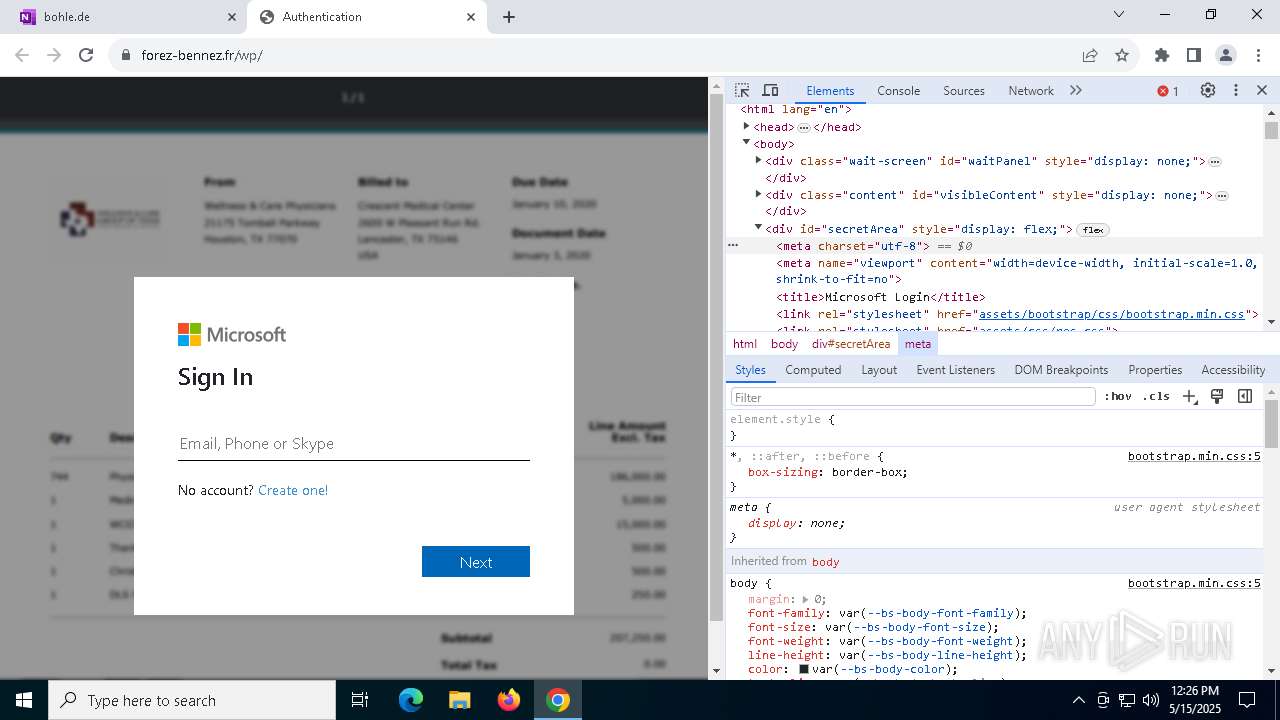Open the Chrome profile avatar
Screen dimensions: 1280x720
coord(1225,55)
